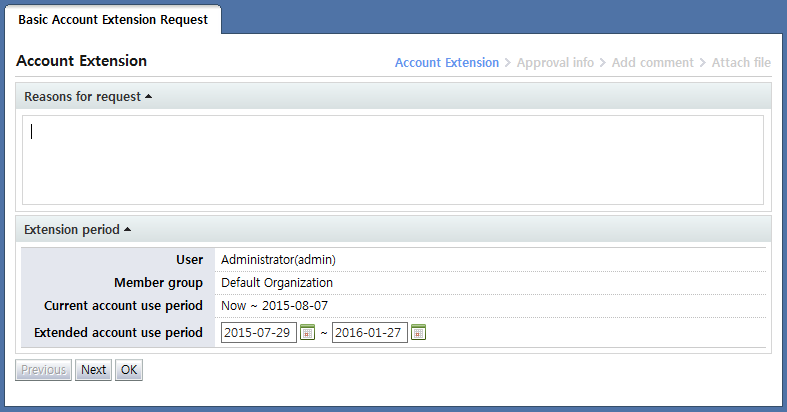
Task: Click the Now ~ 2015-08-07 period value
Action: pyautogui.click(x=273, y=306)
